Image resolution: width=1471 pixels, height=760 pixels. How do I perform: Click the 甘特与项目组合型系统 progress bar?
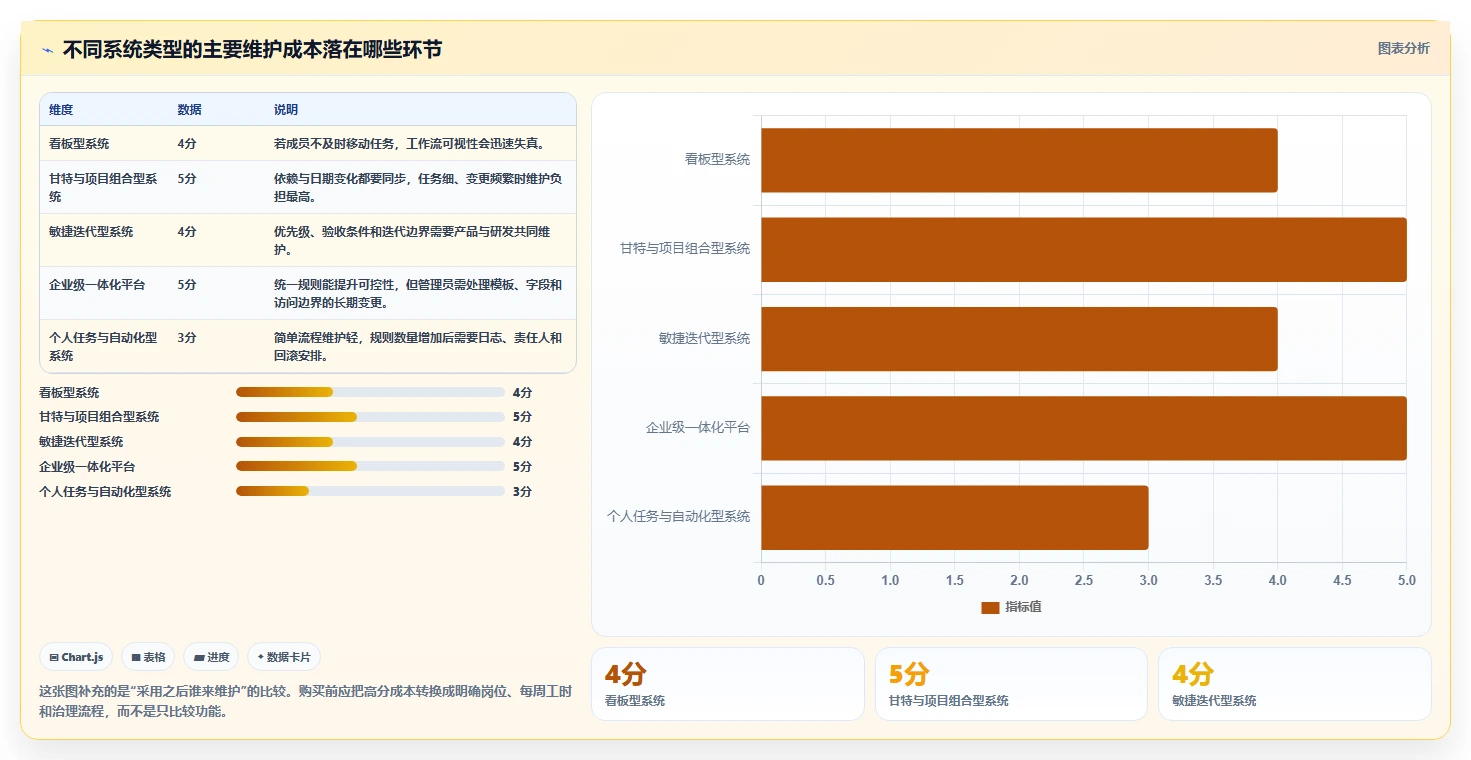[x=370, y=417]
